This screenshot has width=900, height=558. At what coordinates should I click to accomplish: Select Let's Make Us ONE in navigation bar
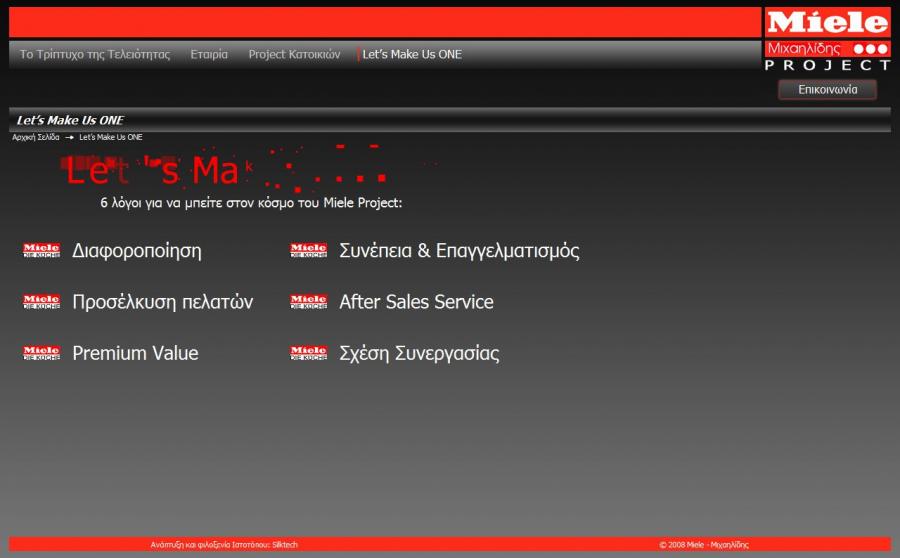coord(412,54)
